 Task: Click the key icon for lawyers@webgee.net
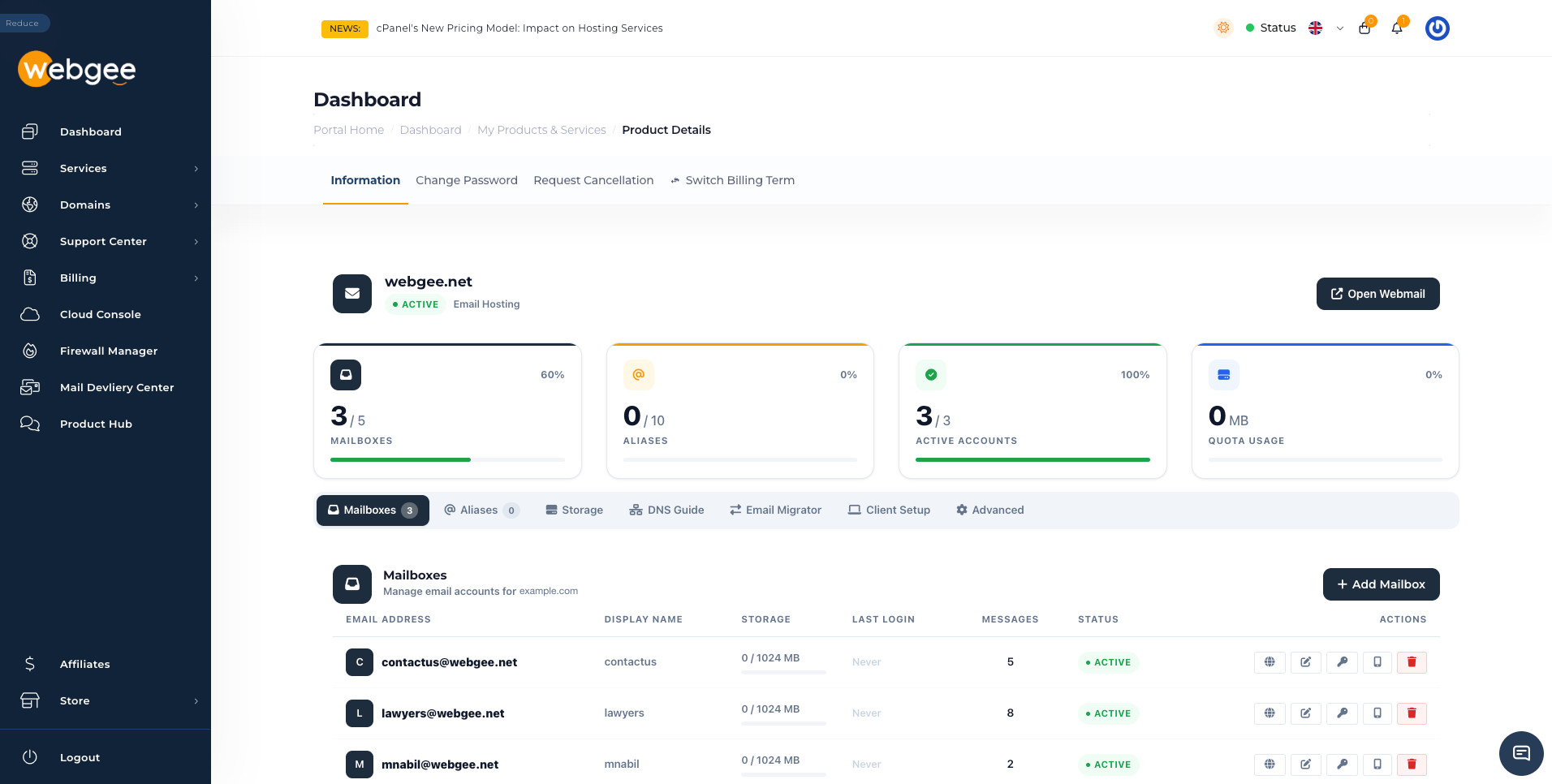click(1342, 713)
